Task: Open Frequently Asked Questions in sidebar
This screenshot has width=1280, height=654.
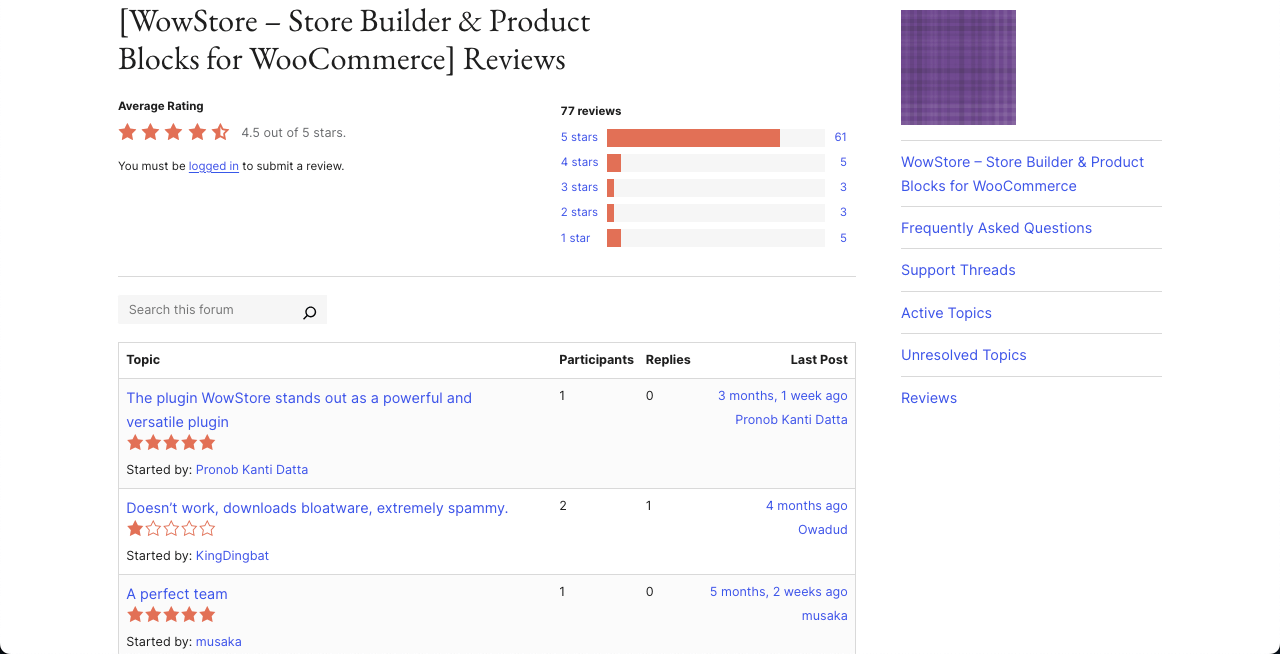Action: coord(996,228)
